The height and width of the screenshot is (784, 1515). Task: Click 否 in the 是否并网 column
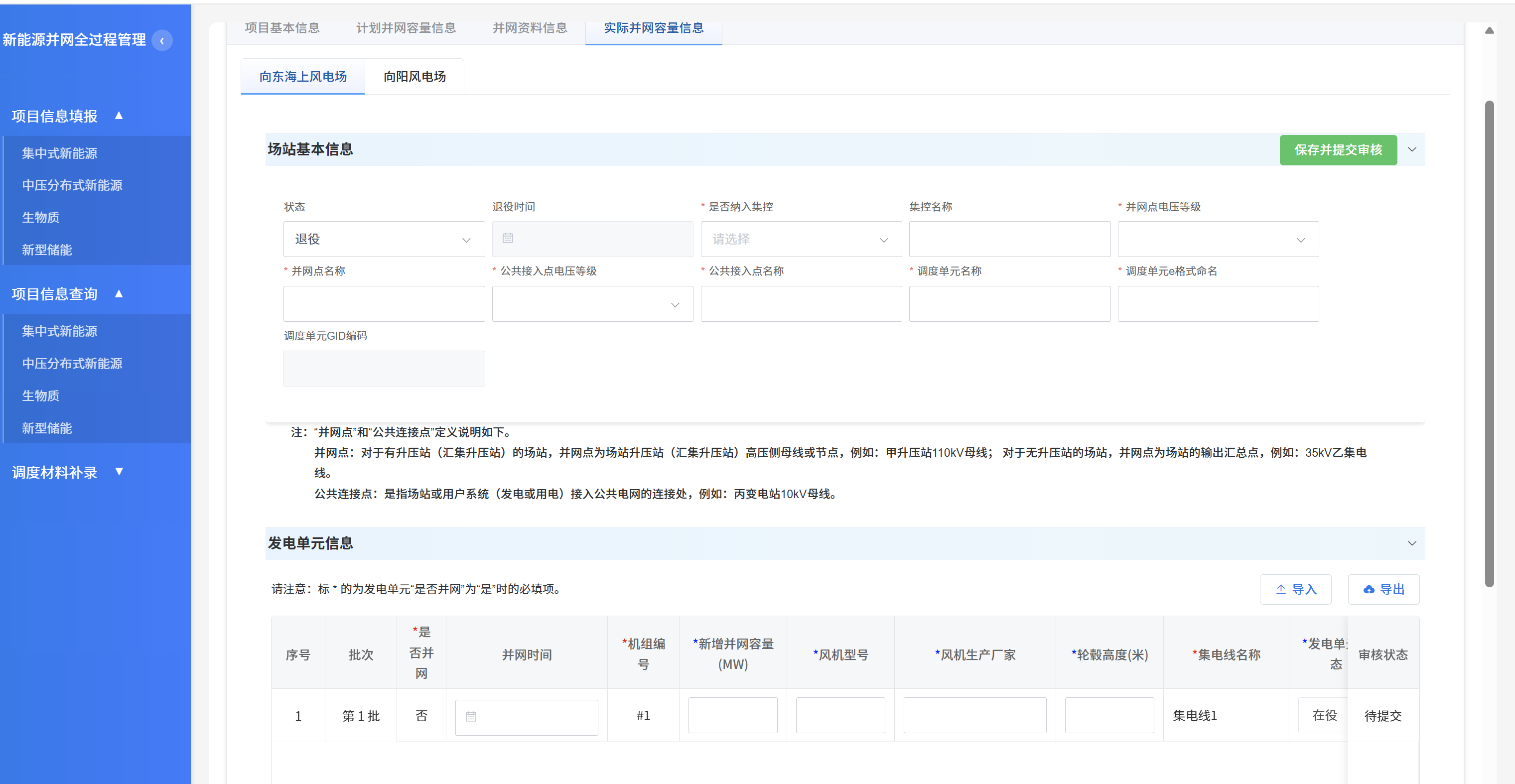coord(421,716)
